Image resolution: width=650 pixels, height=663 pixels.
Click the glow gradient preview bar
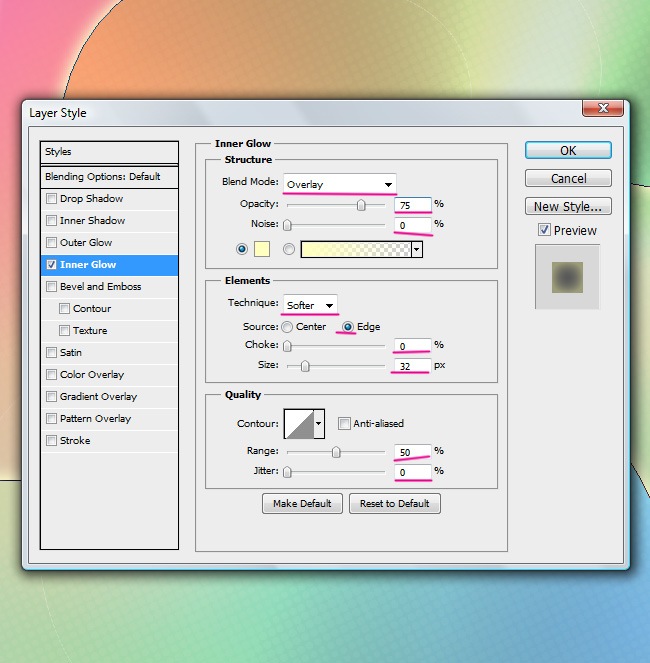(x=356, y=250)
